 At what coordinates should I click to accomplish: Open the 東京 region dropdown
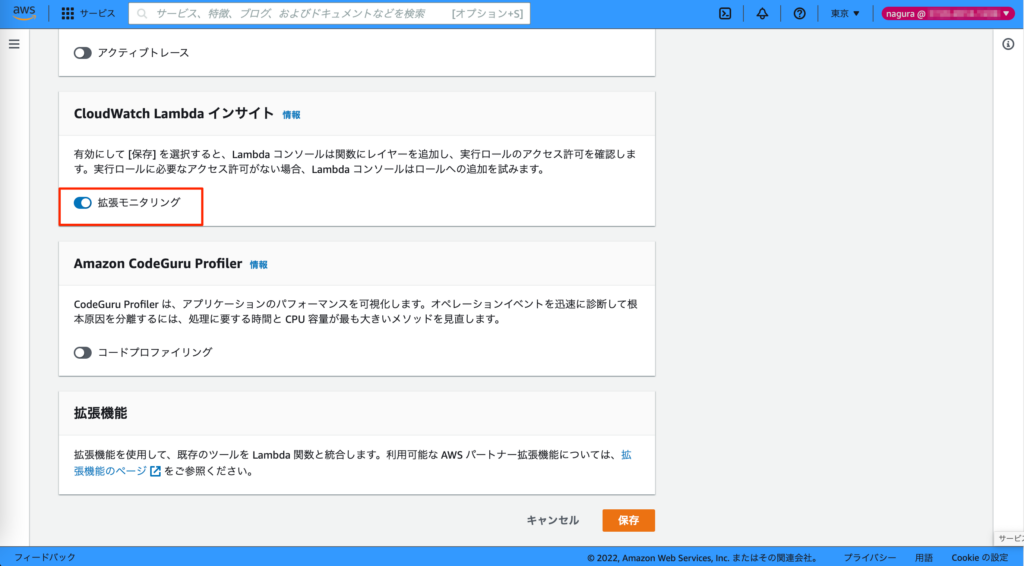(845, 13)
